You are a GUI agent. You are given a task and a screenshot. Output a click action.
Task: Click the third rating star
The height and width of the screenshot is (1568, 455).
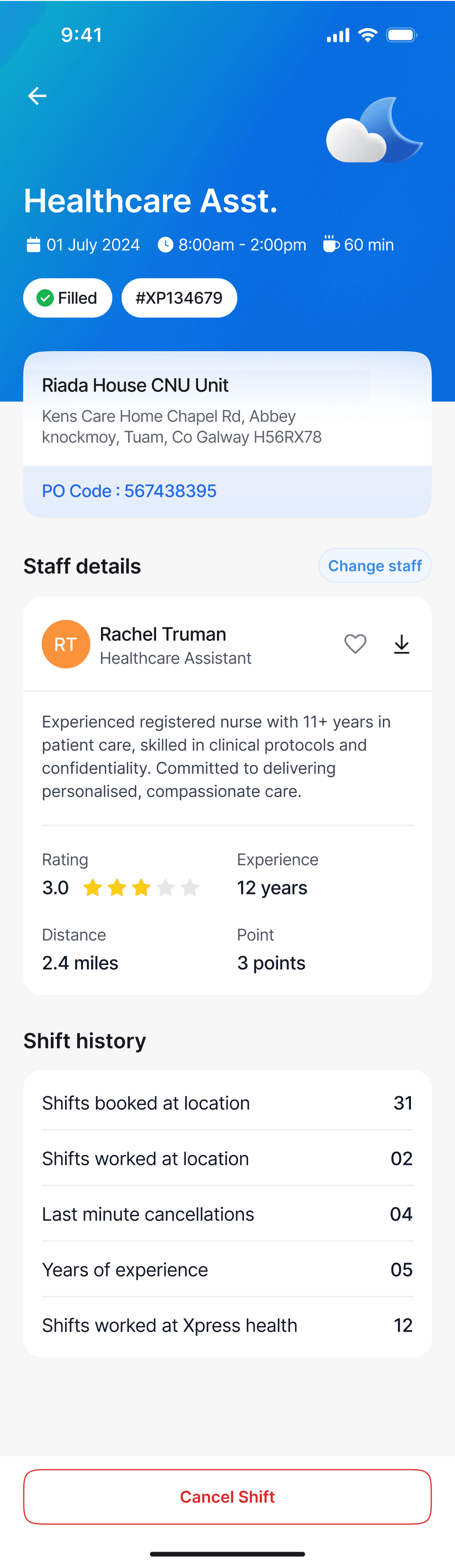[141, 887]
